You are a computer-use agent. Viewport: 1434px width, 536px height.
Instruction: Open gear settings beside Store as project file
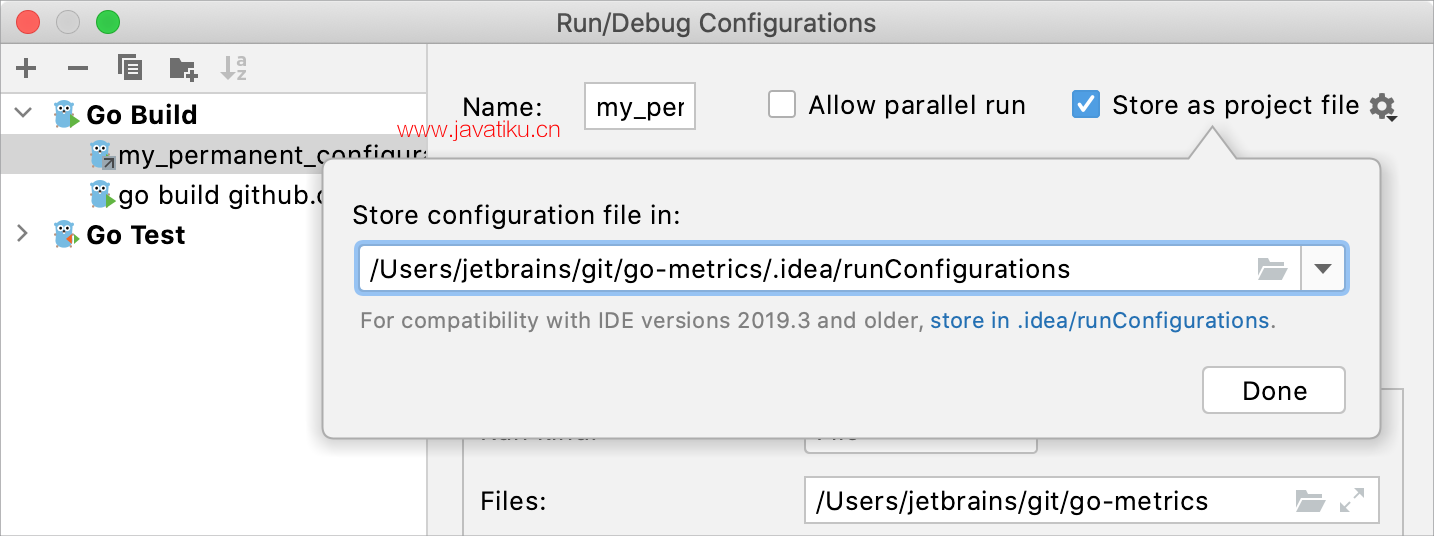pos(1382,106)
